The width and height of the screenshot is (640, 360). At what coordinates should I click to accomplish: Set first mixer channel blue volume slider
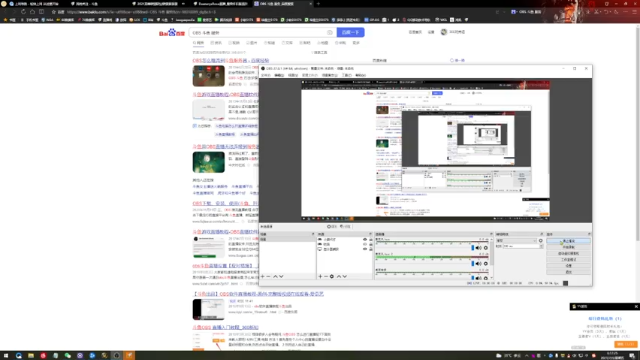pos(473,248)
